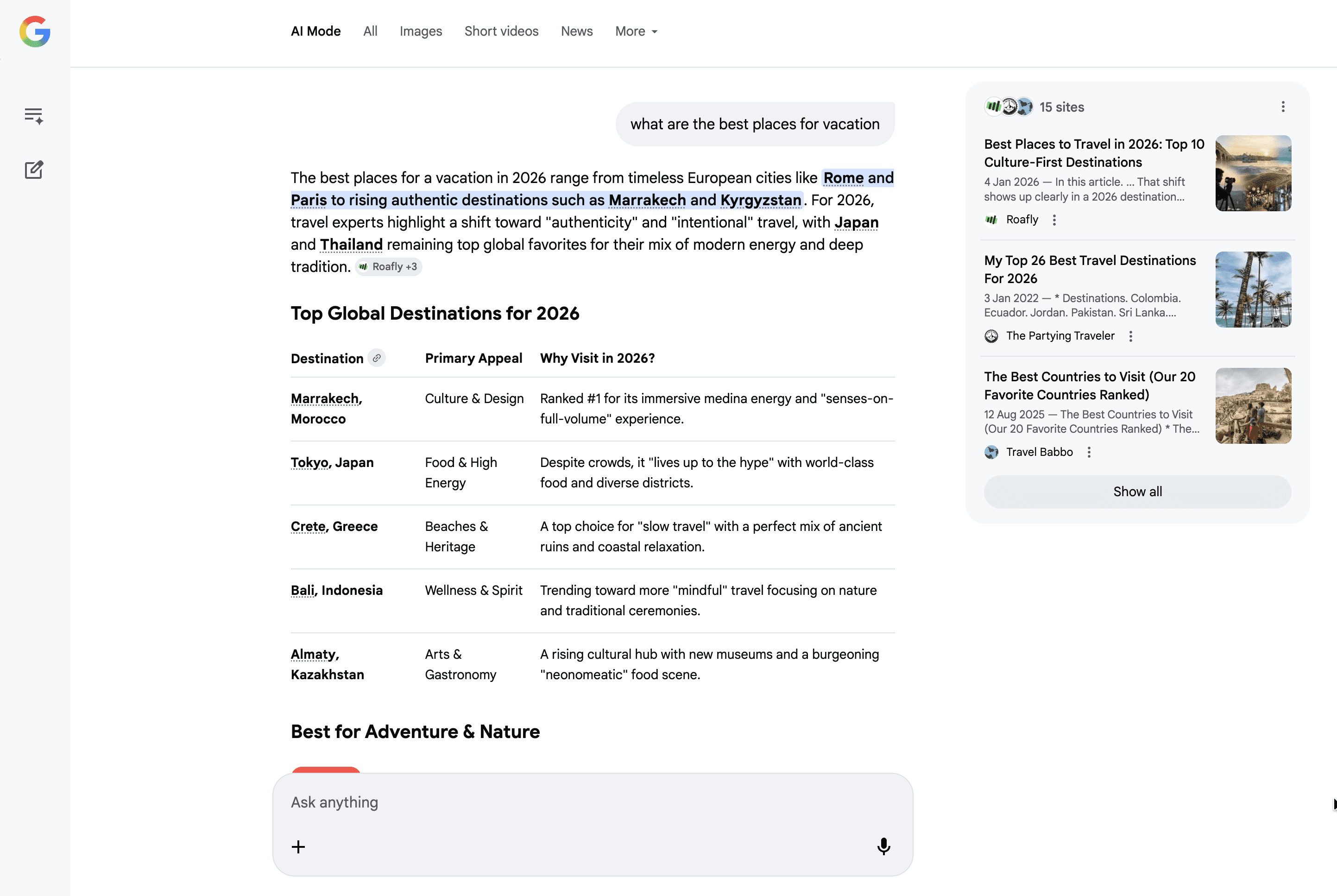Focus the Ask anything input field
The height and width of the screenshot is (896, 1337).
point(592,802)
